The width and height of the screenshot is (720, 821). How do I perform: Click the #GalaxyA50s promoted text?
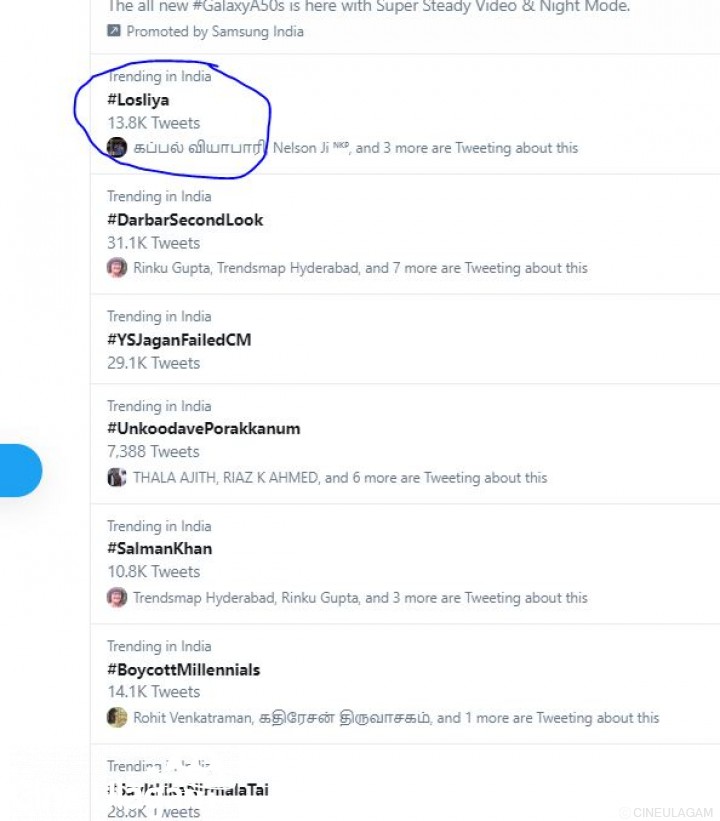tap(368, 7)
